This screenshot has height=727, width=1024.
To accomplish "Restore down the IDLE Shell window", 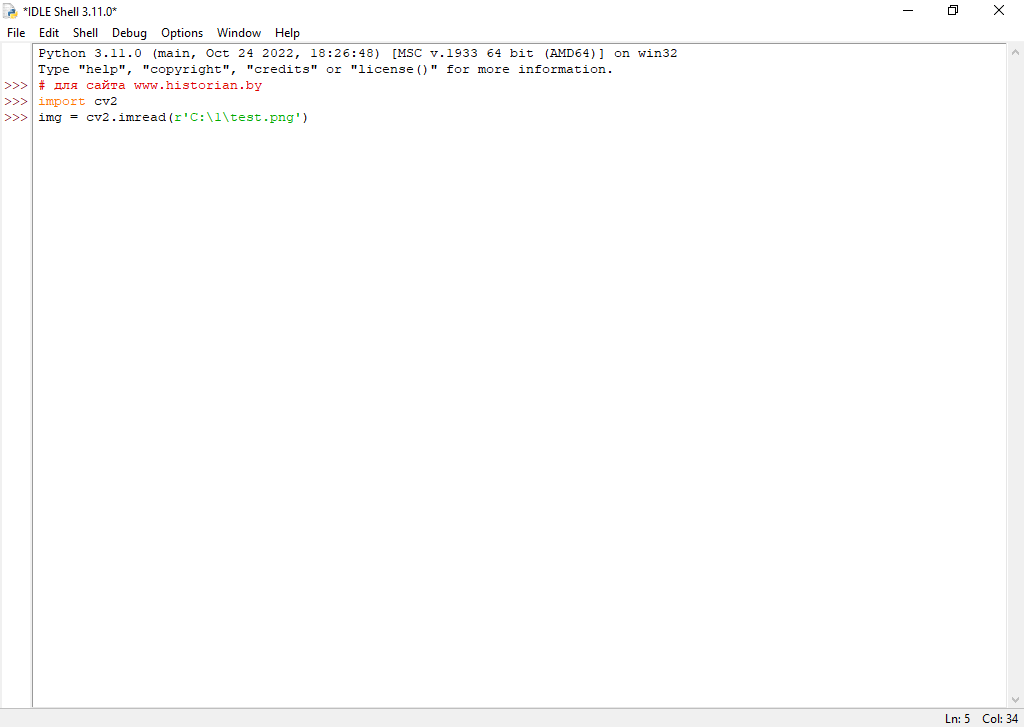I will click(953, 11).
